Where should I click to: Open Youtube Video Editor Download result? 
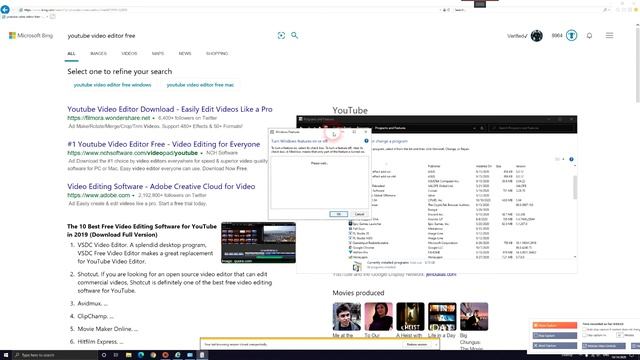click(x=170, y=109)
